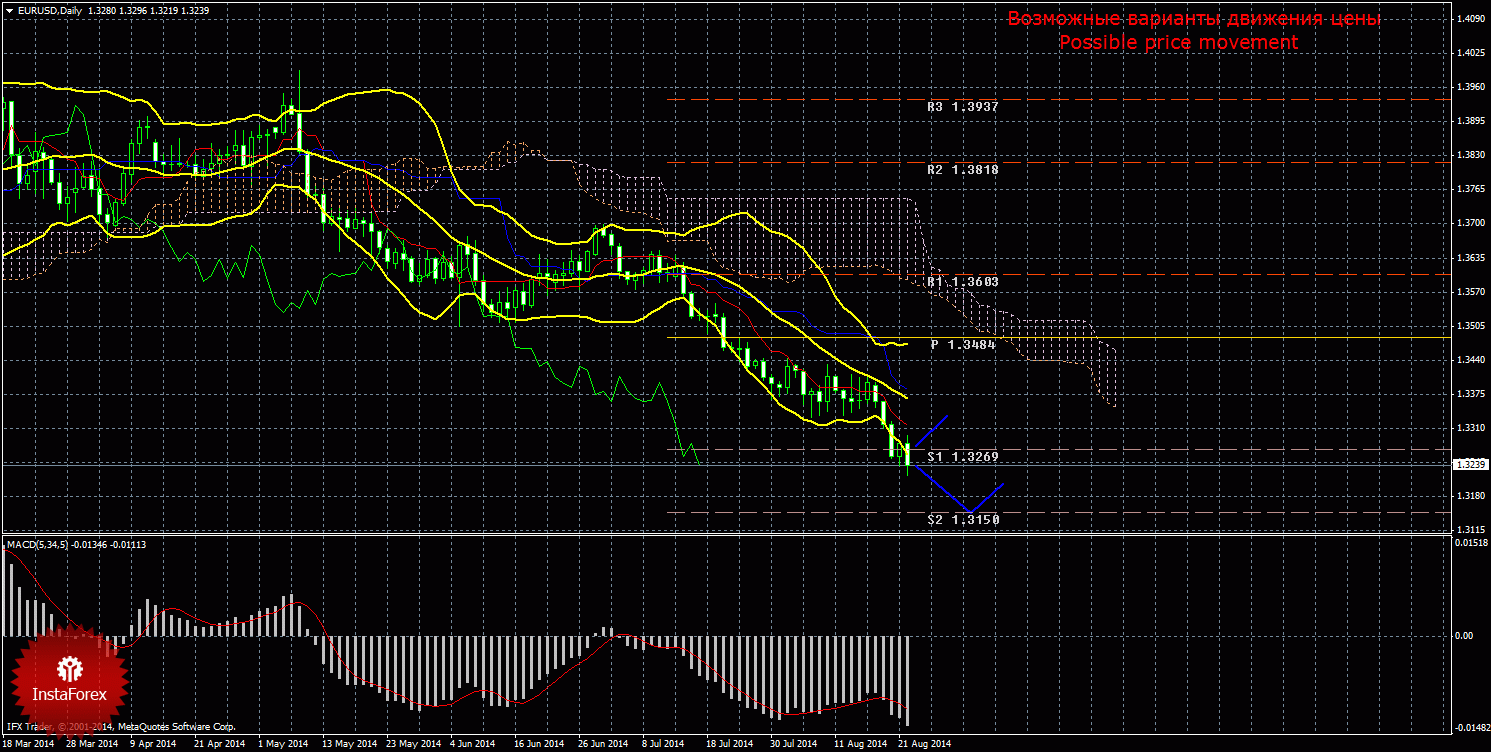Click the R1 1.3603 resistance label
This screenshot has width=1491, height=752.
962,282
